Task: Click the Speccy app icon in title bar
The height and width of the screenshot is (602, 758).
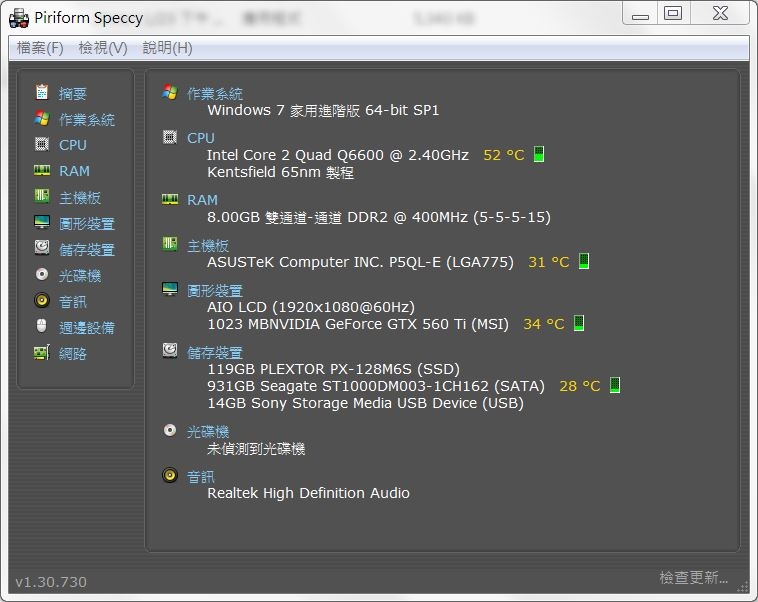Action: [19, 18]
